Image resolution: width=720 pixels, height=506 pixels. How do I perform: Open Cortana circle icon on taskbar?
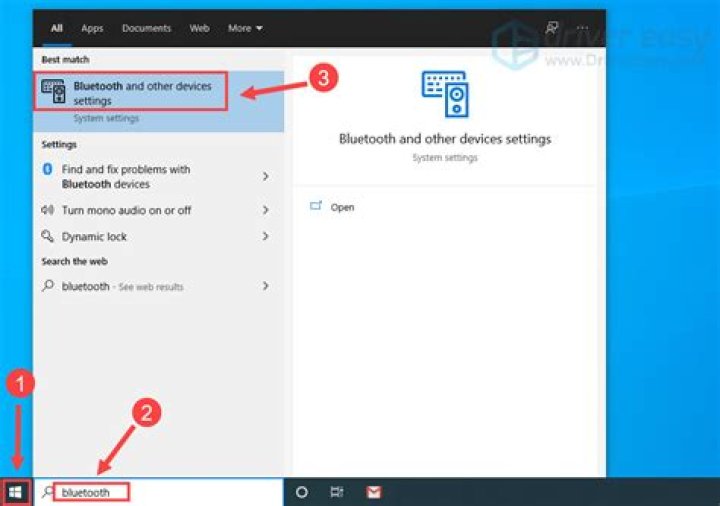pos(301,492)
